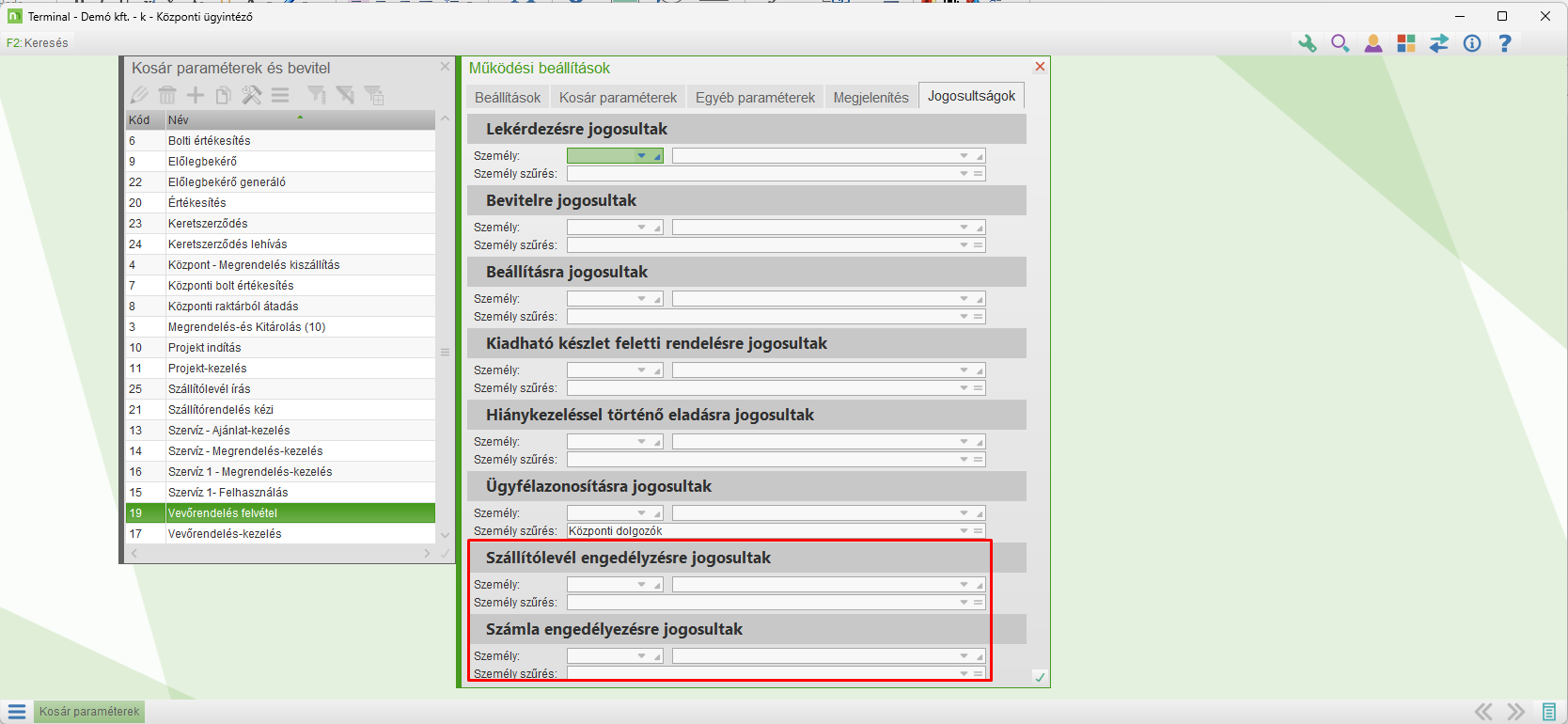Click the Kosár paraméterek tab in bottom bar

point(89,712)
